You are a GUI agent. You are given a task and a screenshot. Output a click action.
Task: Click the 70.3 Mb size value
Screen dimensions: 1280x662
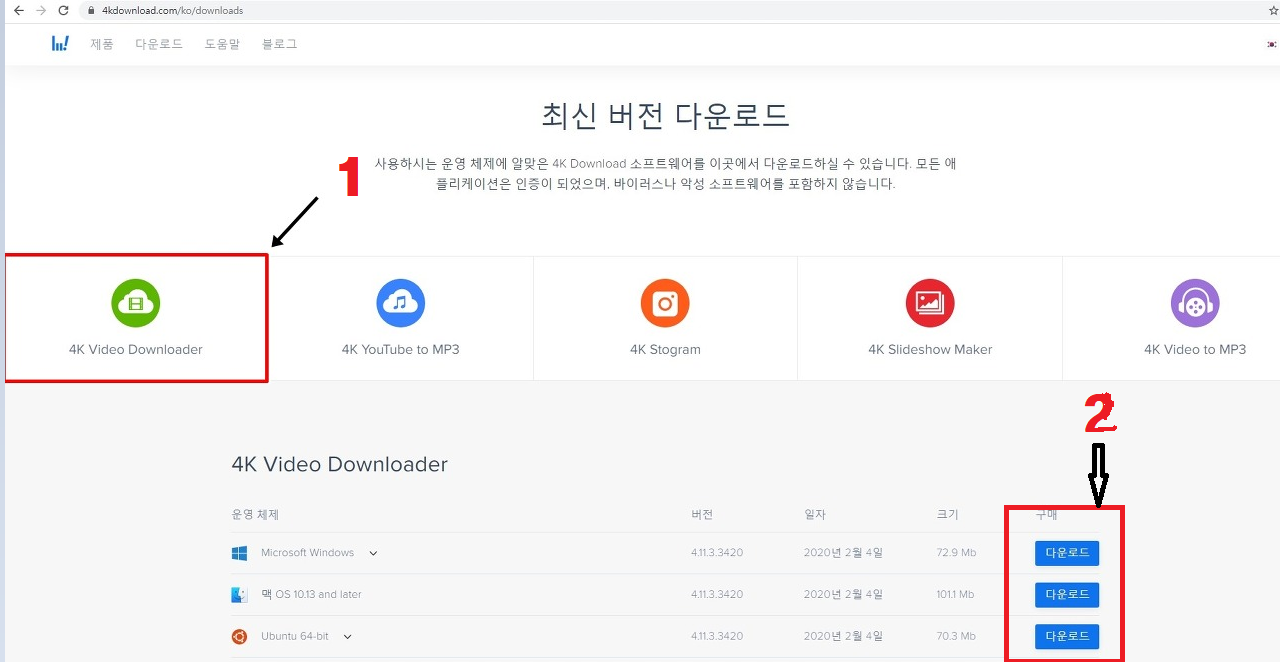point(956,636)
